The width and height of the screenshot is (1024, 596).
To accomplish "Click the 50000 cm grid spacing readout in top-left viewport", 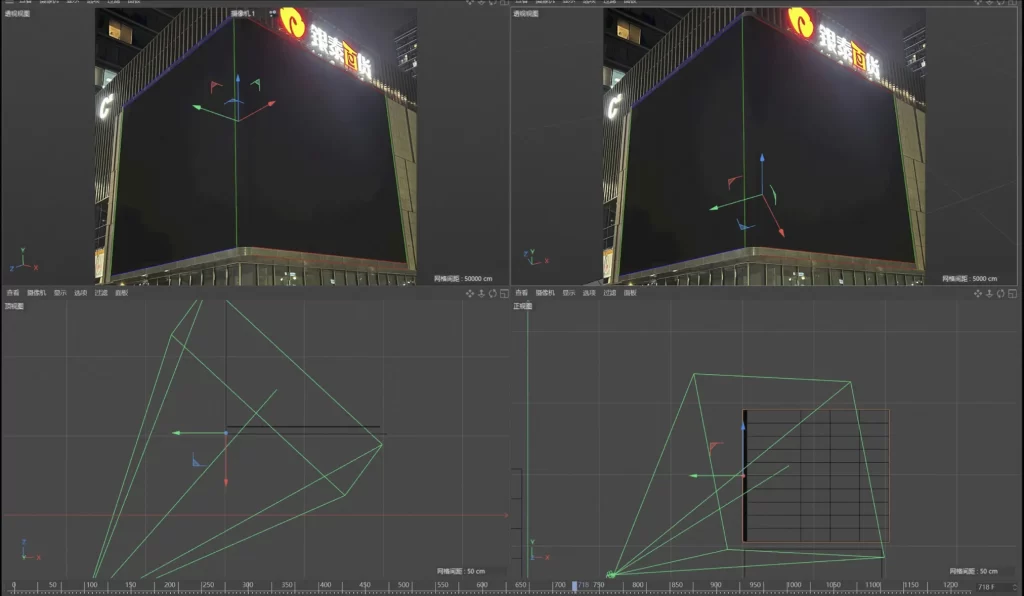I will (x=463, y=279).
